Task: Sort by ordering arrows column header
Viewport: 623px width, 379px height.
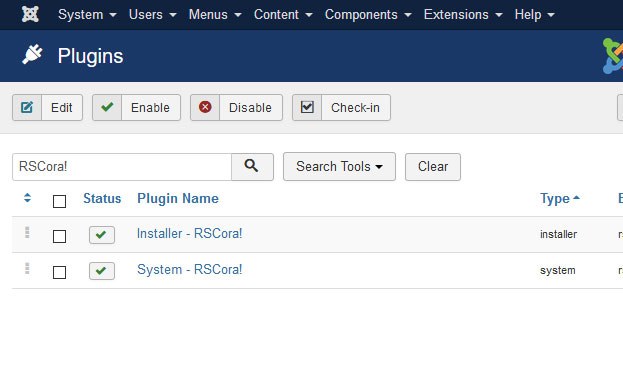Action: (27, 198)
